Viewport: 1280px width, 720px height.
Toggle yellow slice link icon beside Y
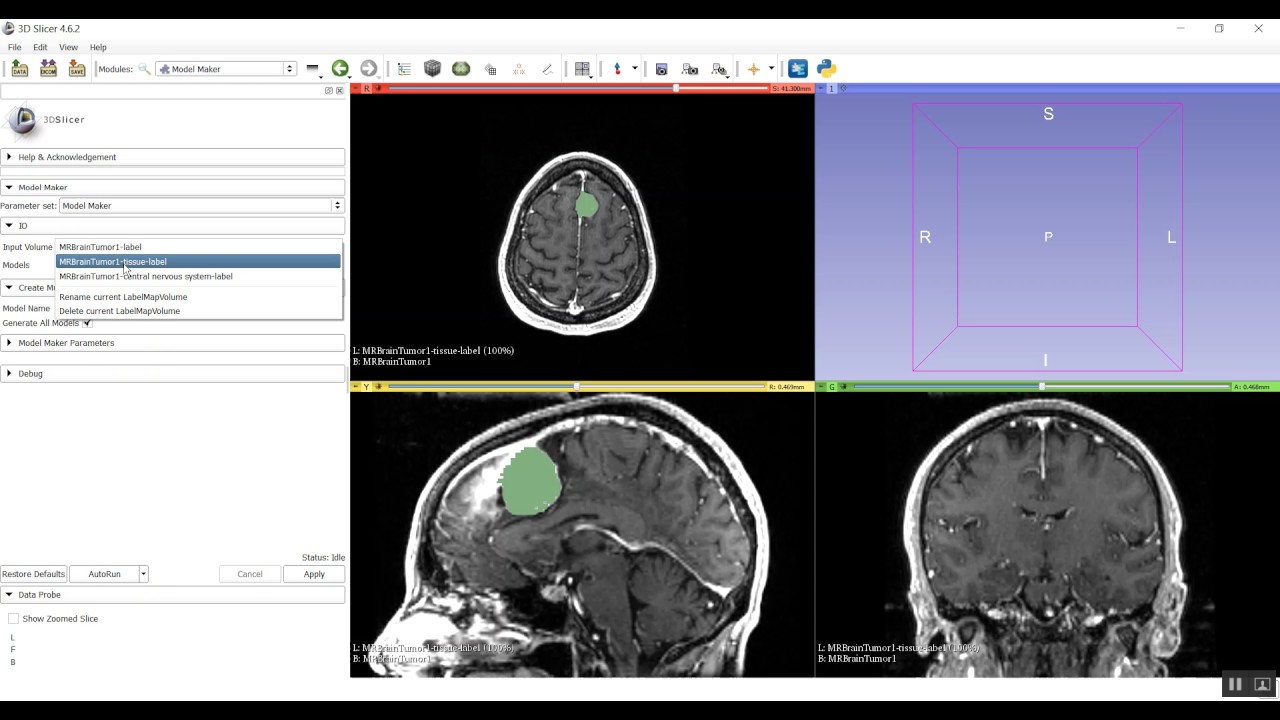click(378, 387)
